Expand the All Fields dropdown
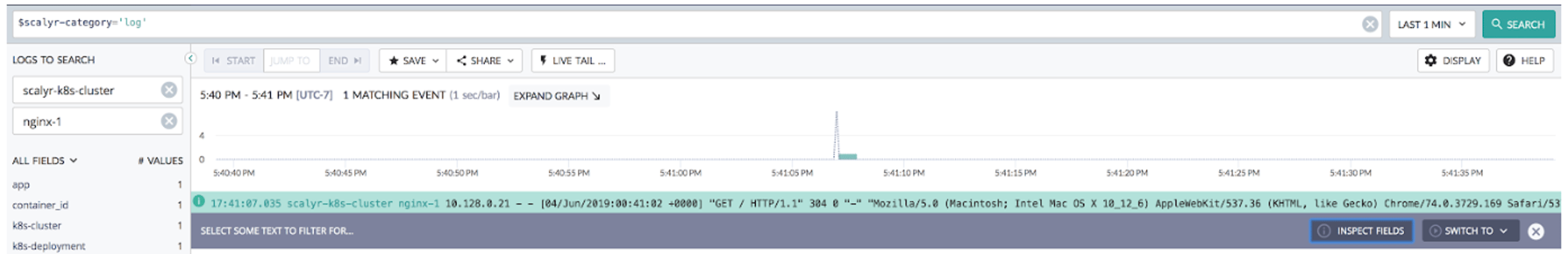The width and height of the screenshot is (1568, 254). click(45, 160)
